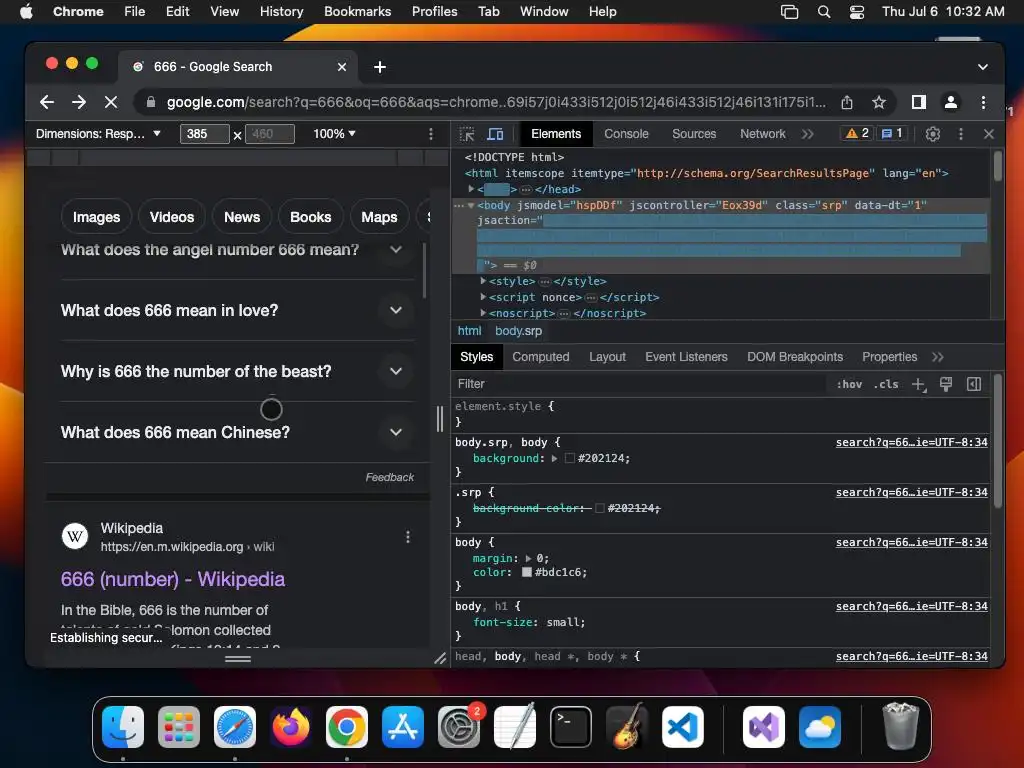
Task: Open the Layout tab
Action: (607, 357)
